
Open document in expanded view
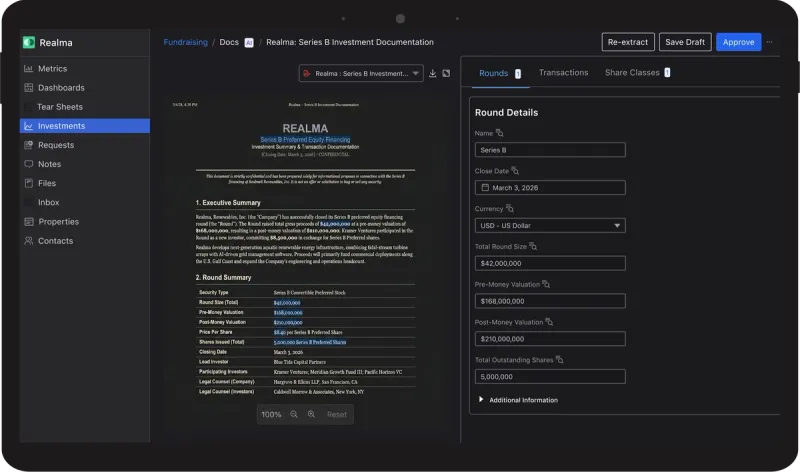point(446,73)
